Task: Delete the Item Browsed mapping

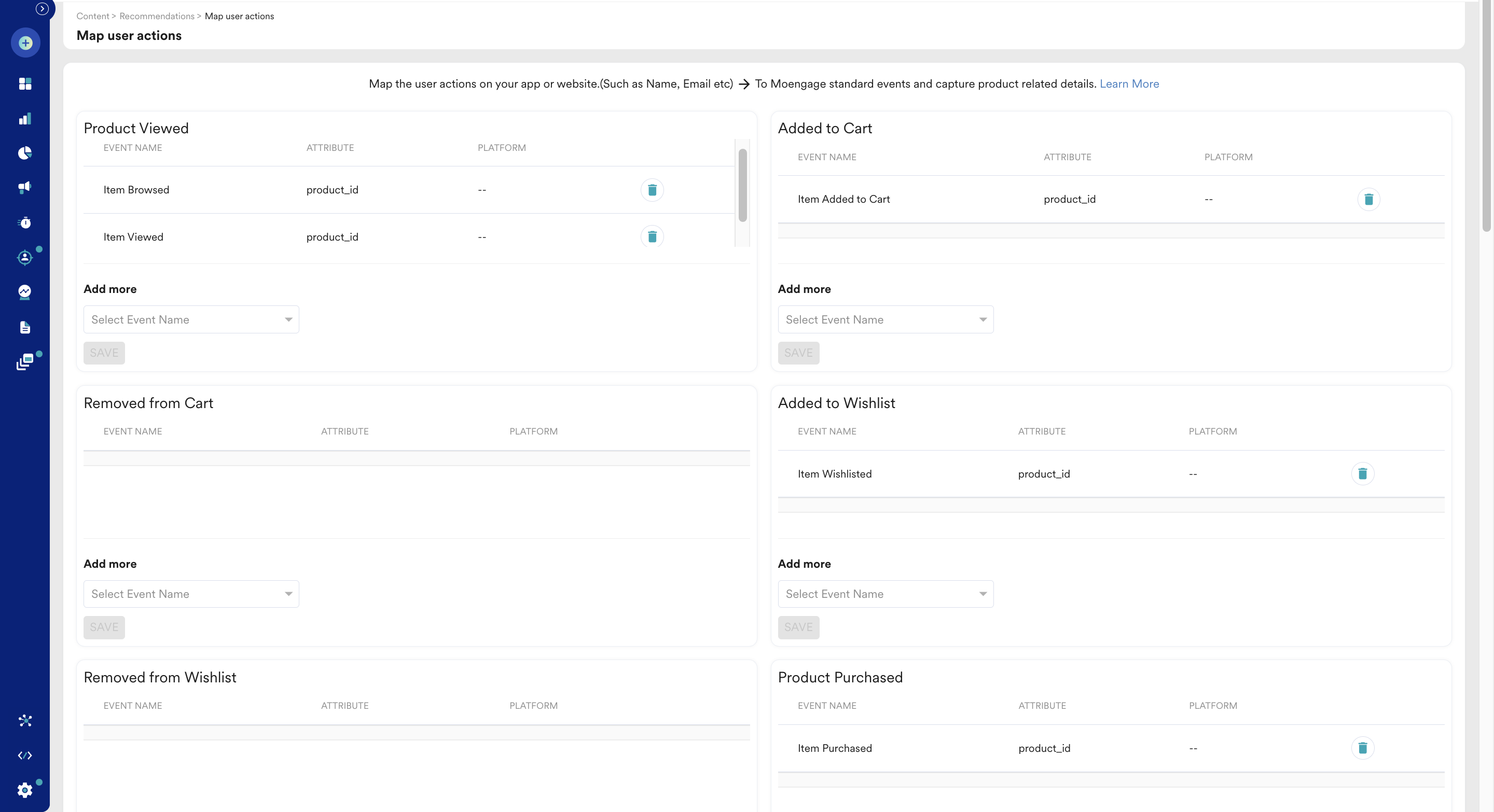Action: tap(652, 190)
